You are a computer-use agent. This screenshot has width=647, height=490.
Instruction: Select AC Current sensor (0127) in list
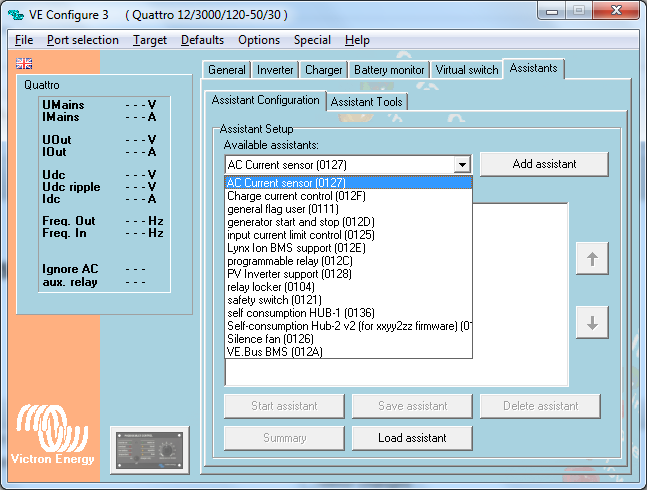point(348,183)
